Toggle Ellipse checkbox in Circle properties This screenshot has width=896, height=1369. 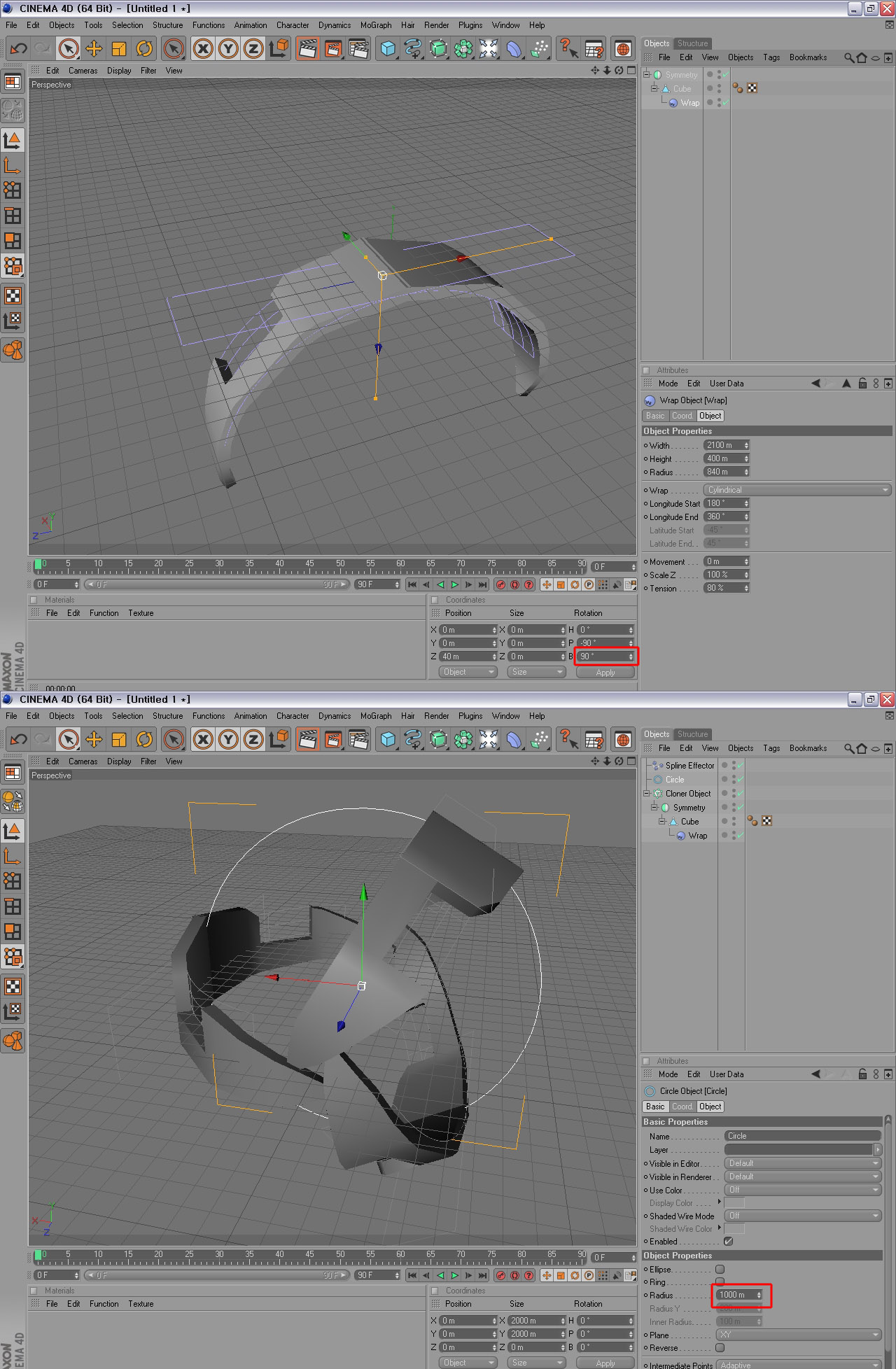pyautogui.click(x=720, y=1269)
